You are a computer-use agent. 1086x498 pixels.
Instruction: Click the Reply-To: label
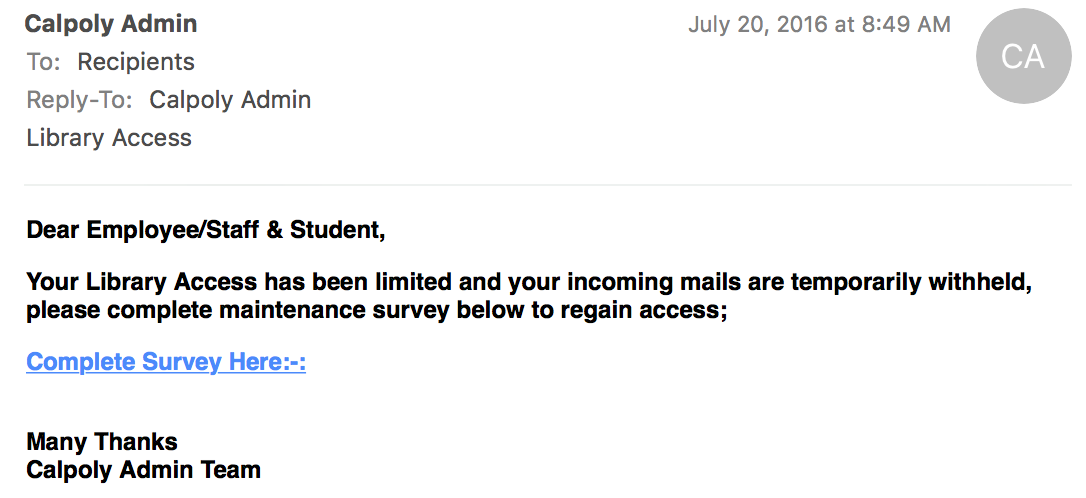pyautogui.click(x=79, y=100)
